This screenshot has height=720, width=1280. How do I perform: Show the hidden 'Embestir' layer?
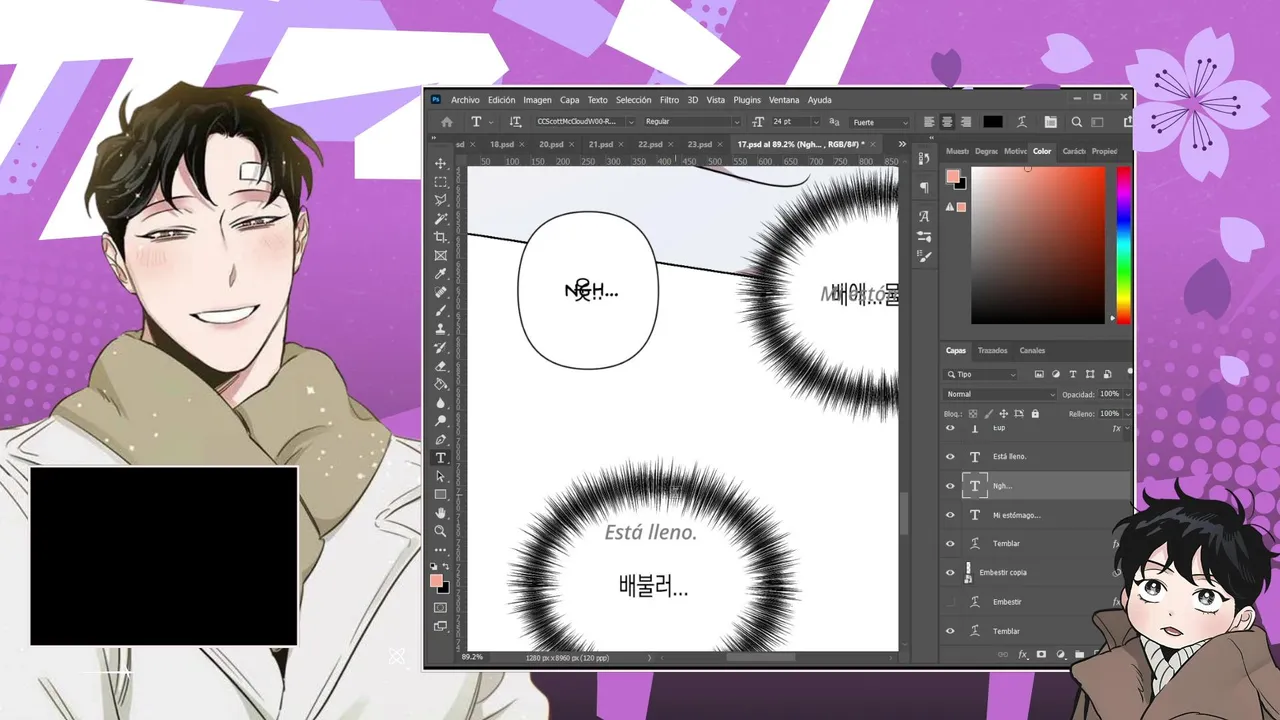pos(950,602)
